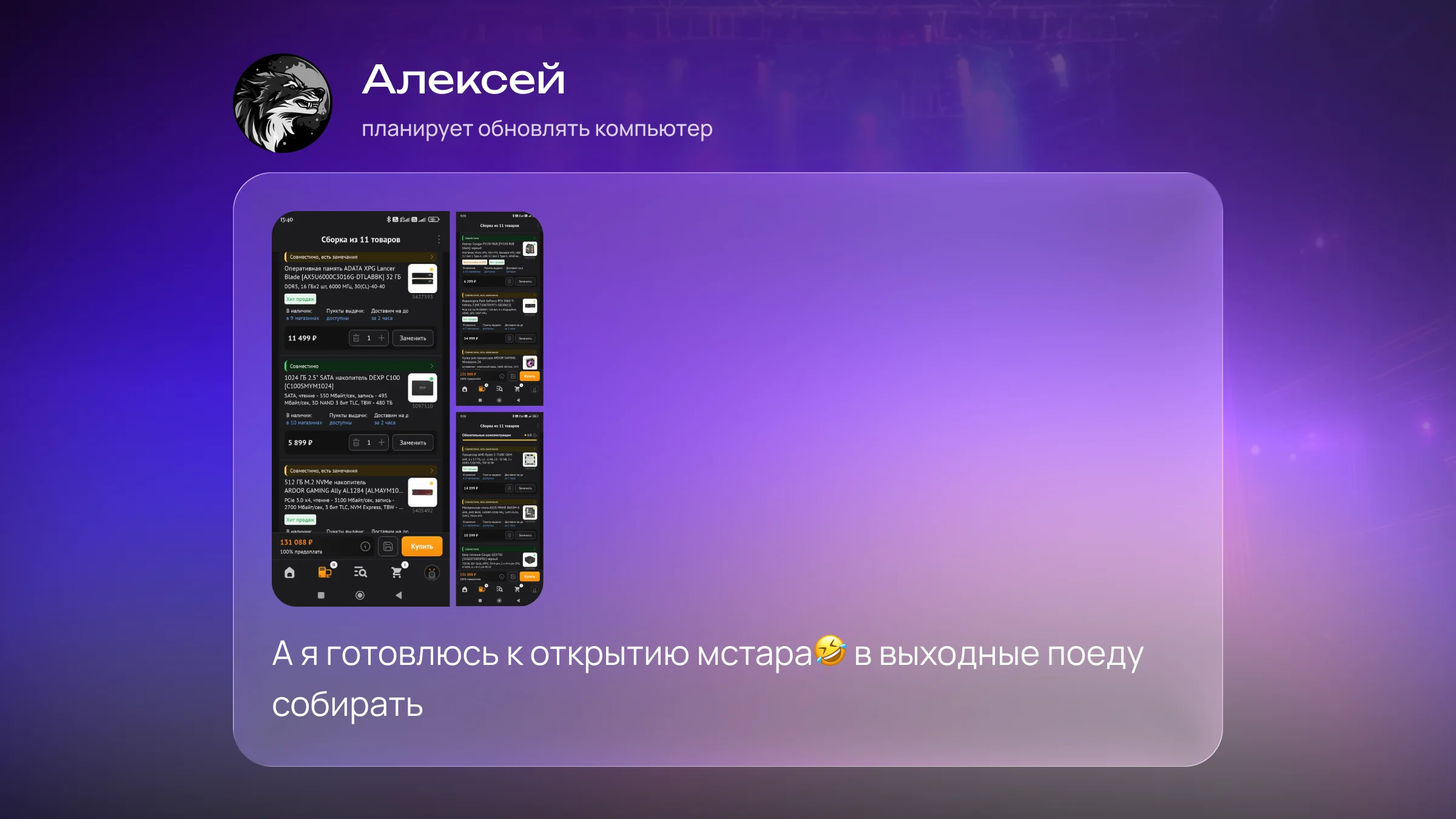
Task: Expand memory's 'Совместимо, есть замечания' banner
Action: 431,257
